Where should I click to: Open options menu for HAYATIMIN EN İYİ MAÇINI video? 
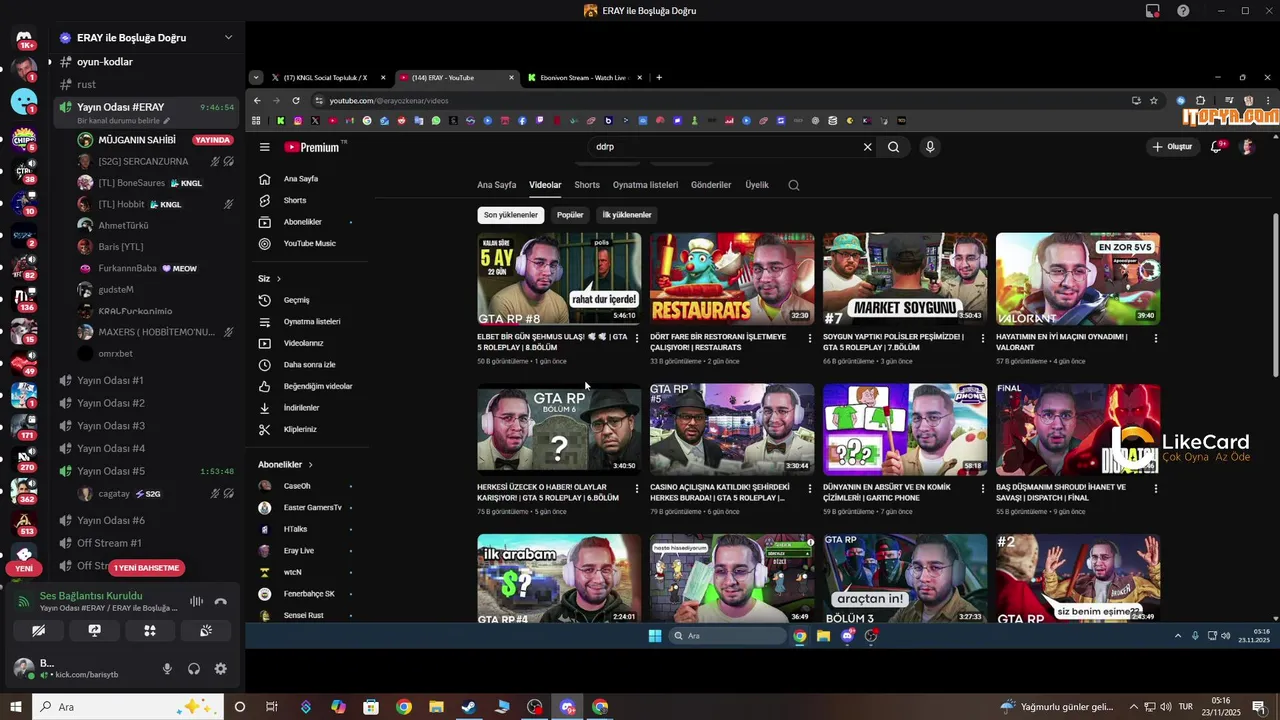tap(1156, 338)
